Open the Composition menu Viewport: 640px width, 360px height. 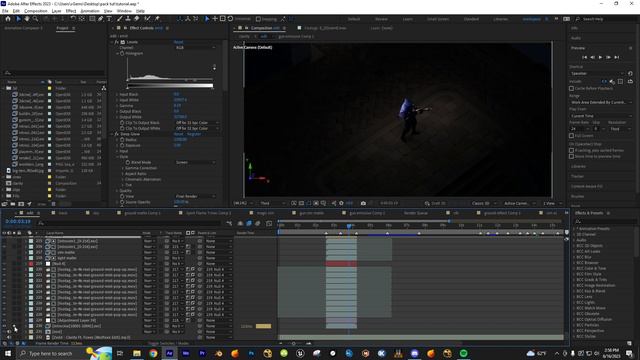[36, 11]
